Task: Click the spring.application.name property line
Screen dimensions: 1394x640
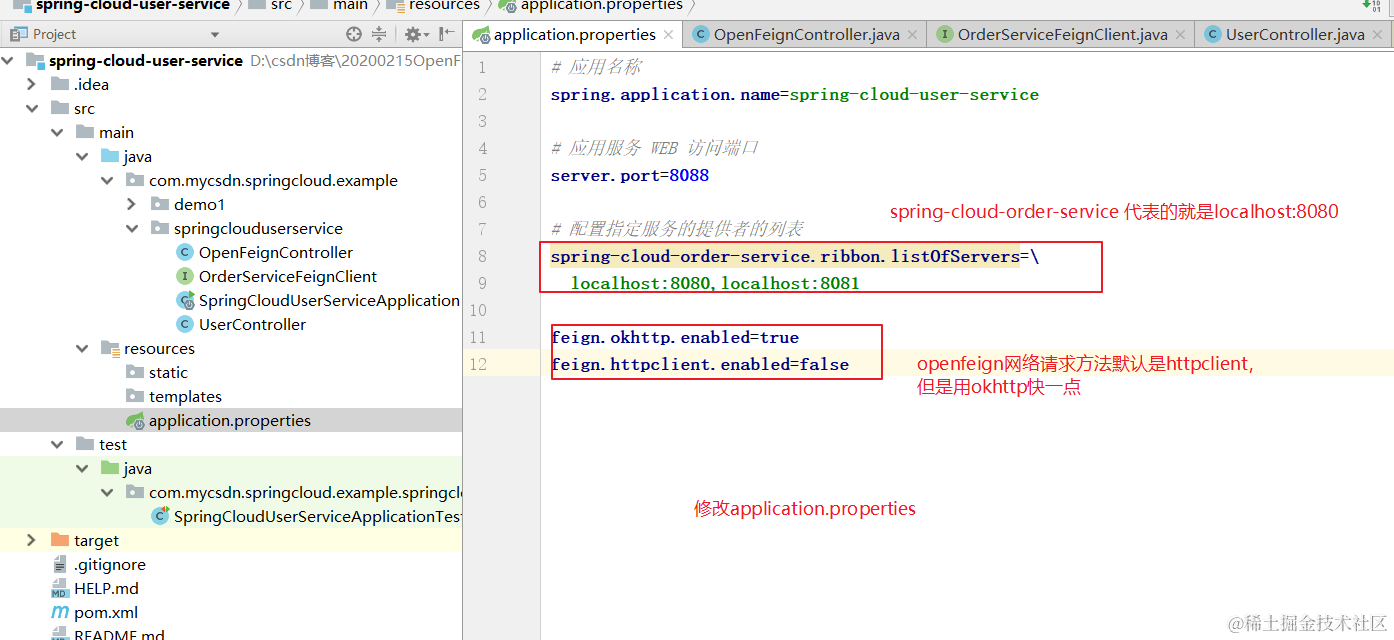Action: click(794, 94)
